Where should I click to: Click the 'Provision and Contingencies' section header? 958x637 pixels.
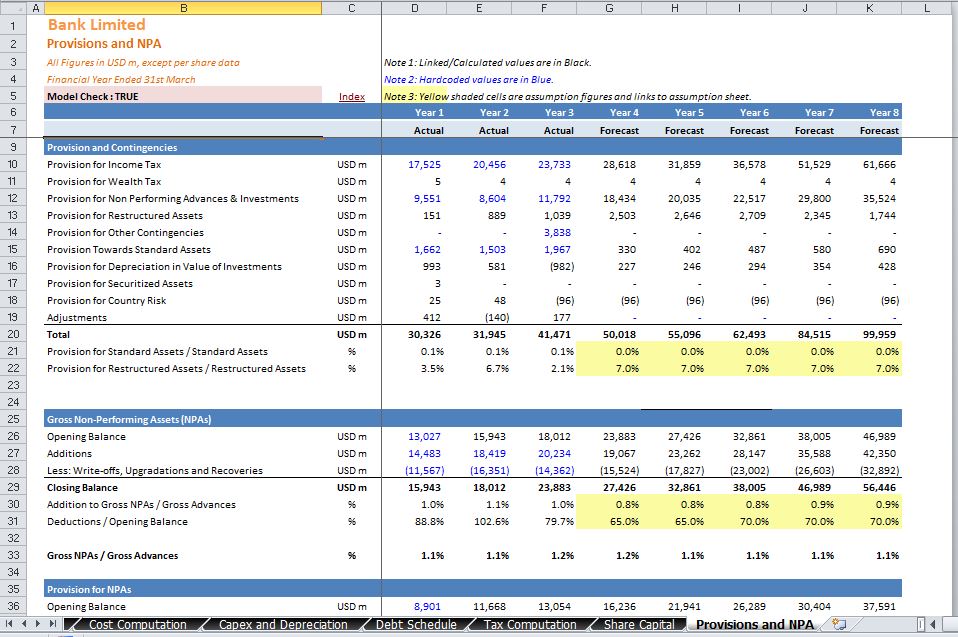click(x=112, y=147)
